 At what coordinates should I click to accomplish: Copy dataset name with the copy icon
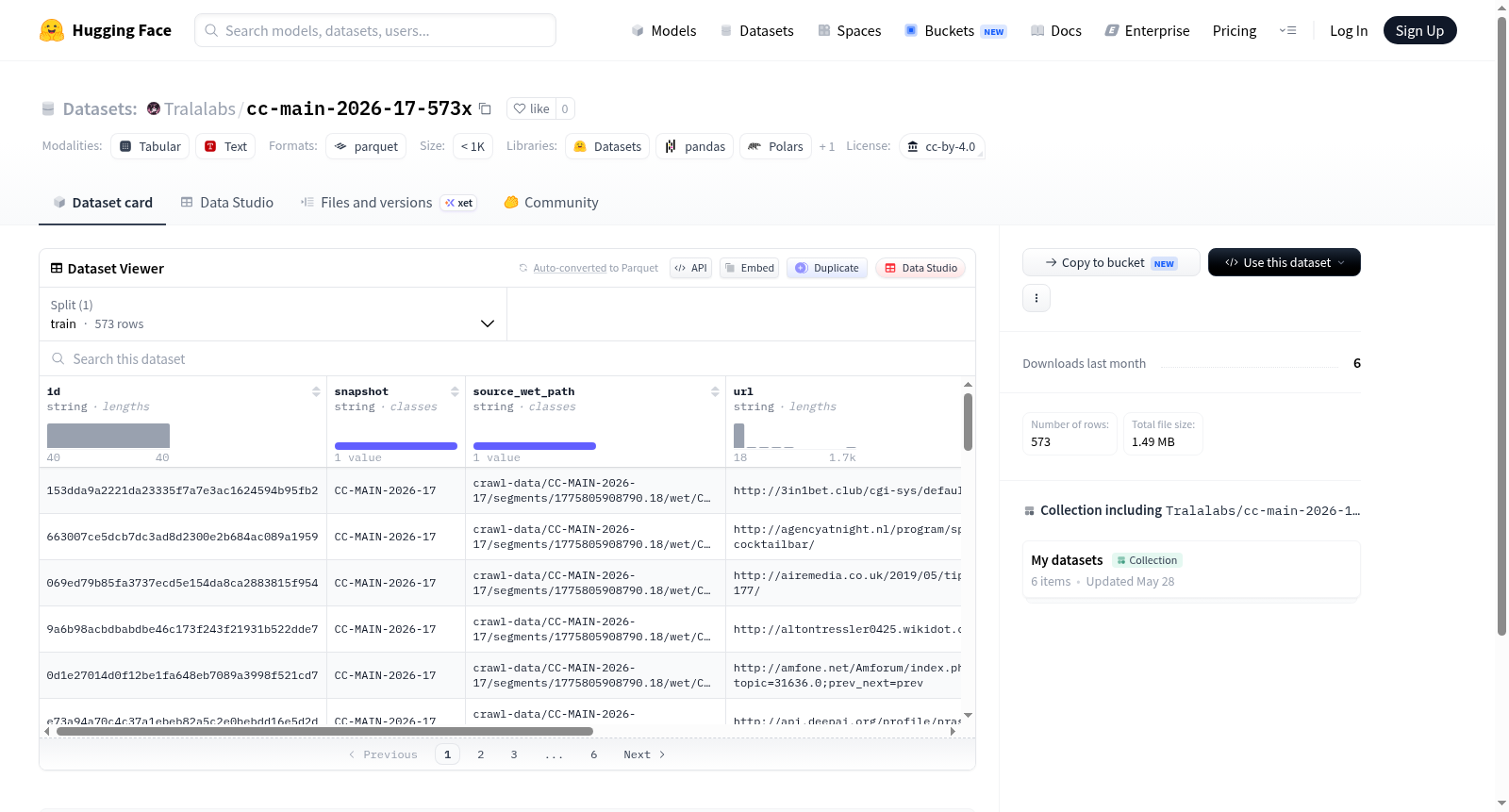coord(485,108)
